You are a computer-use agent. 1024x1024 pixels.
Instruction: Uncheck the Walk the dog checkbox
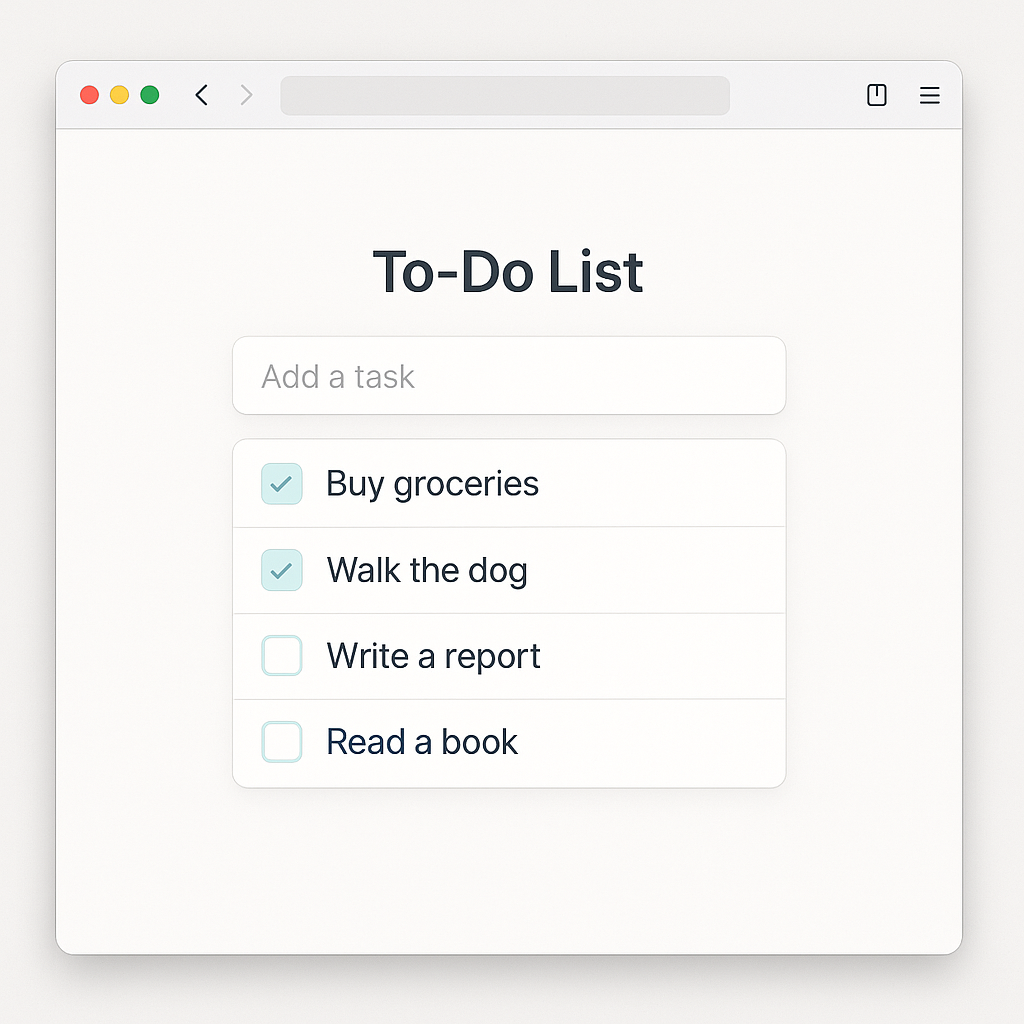(281, 570)
